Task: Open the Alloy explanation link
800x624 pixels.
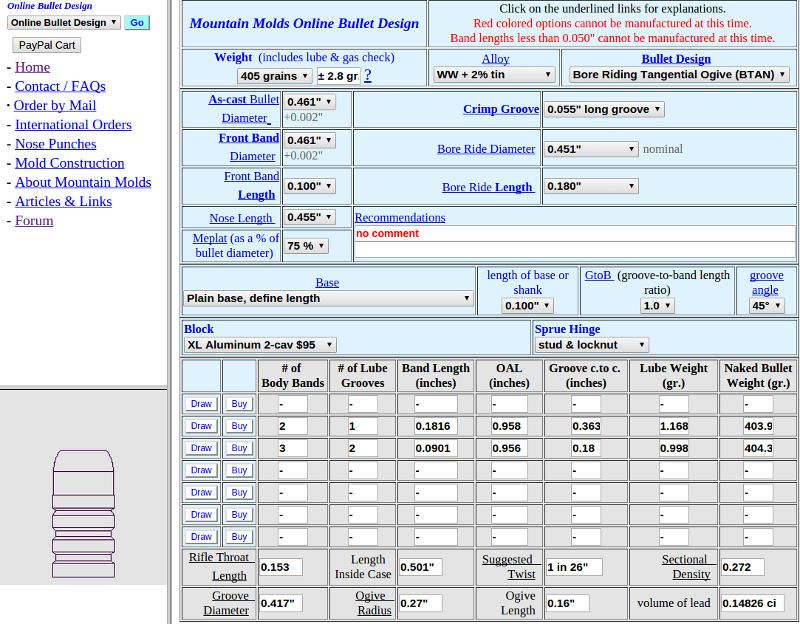Action: click(x=495, y=59)
